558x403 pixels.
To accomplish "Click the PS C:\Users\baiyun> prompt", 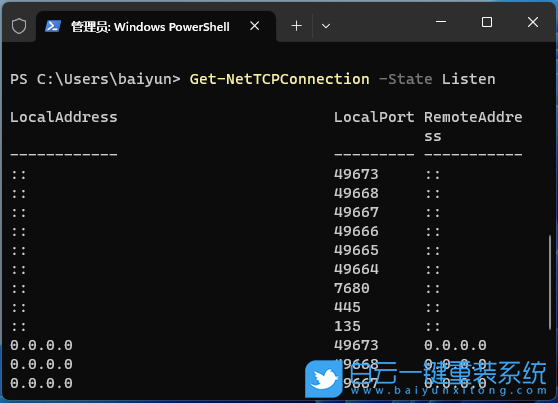I will pyautogui.click(x=95, y=79).
